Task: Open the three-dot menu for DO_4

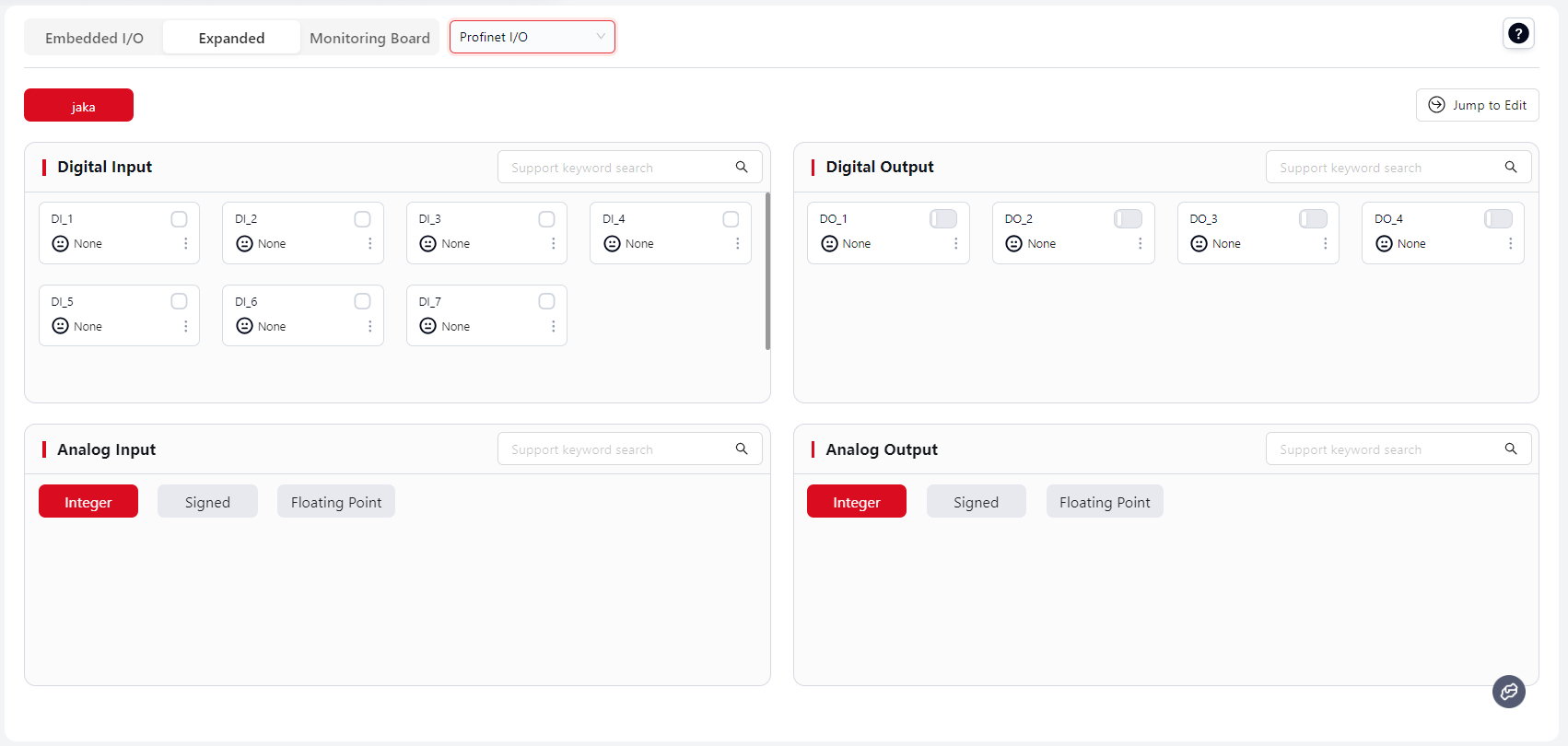Action: (x=1510, y=243)
